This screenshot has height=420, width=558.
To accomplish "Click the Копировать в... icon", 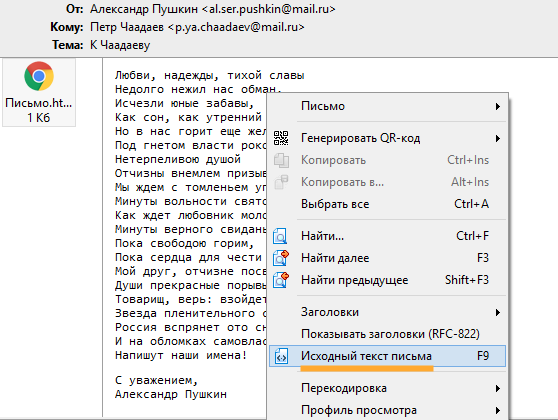I will (x=281, y=182).
